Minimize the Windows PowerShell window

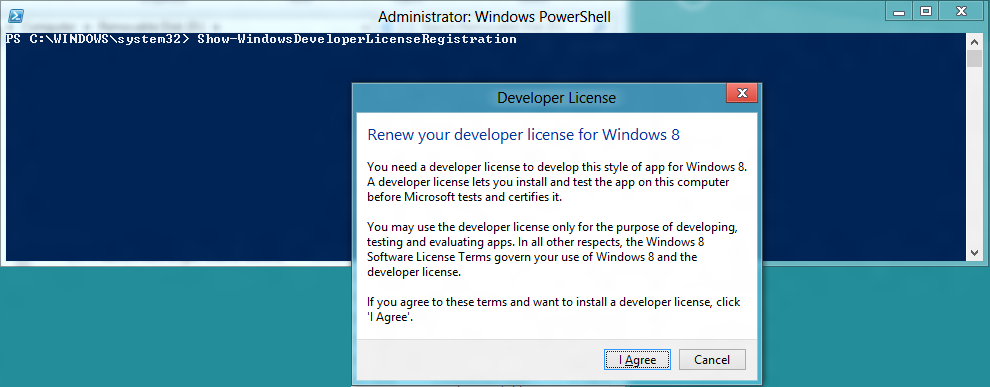[899, 12]
